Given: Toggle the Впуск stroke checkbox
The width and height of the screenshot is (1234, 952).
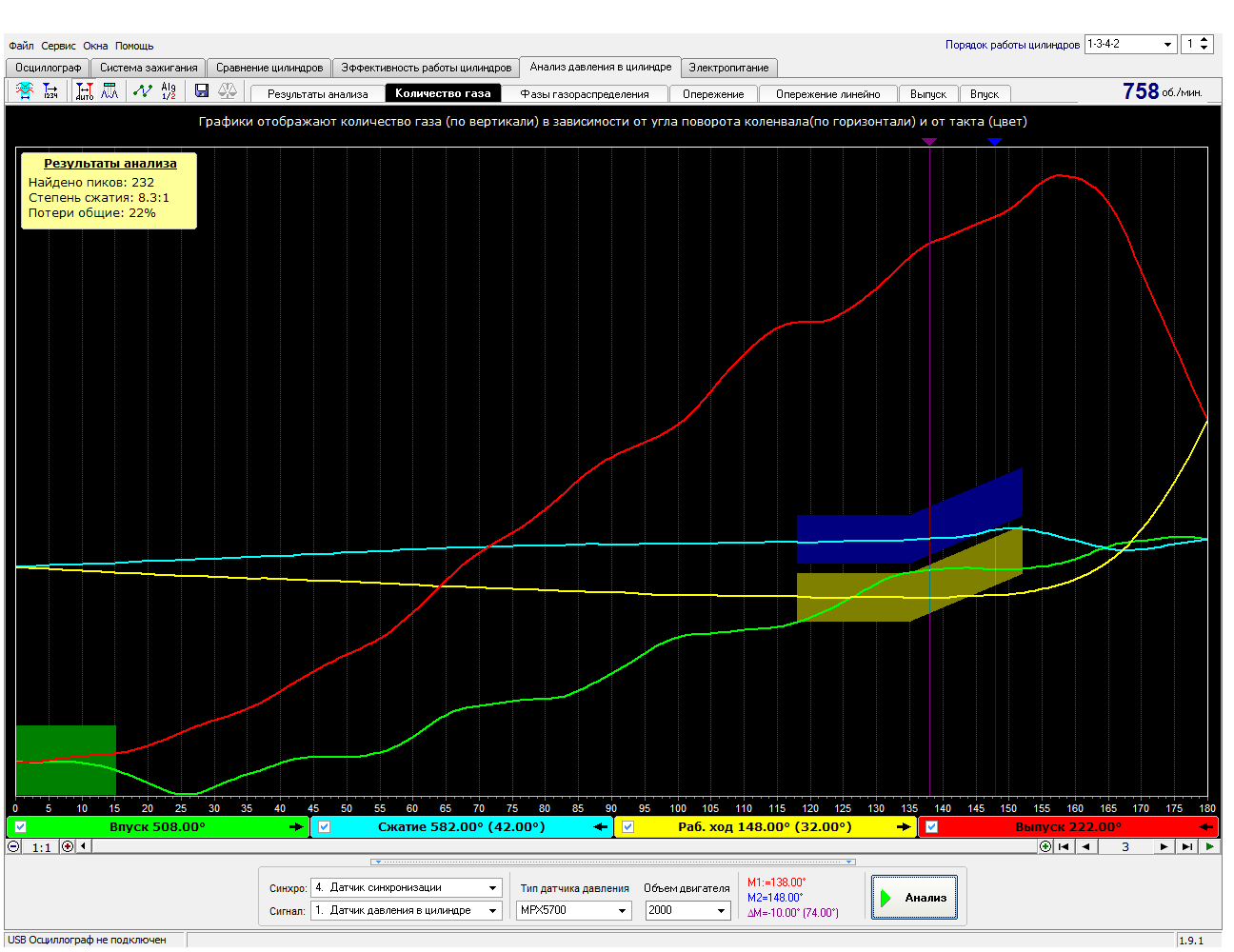Looking at the screenshot, I should [x=21, y=827].
